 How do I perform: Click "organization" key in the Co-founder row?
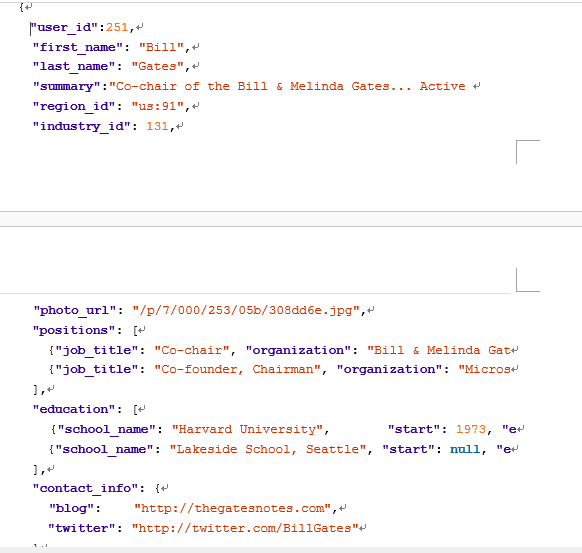[x=389, y=370]
